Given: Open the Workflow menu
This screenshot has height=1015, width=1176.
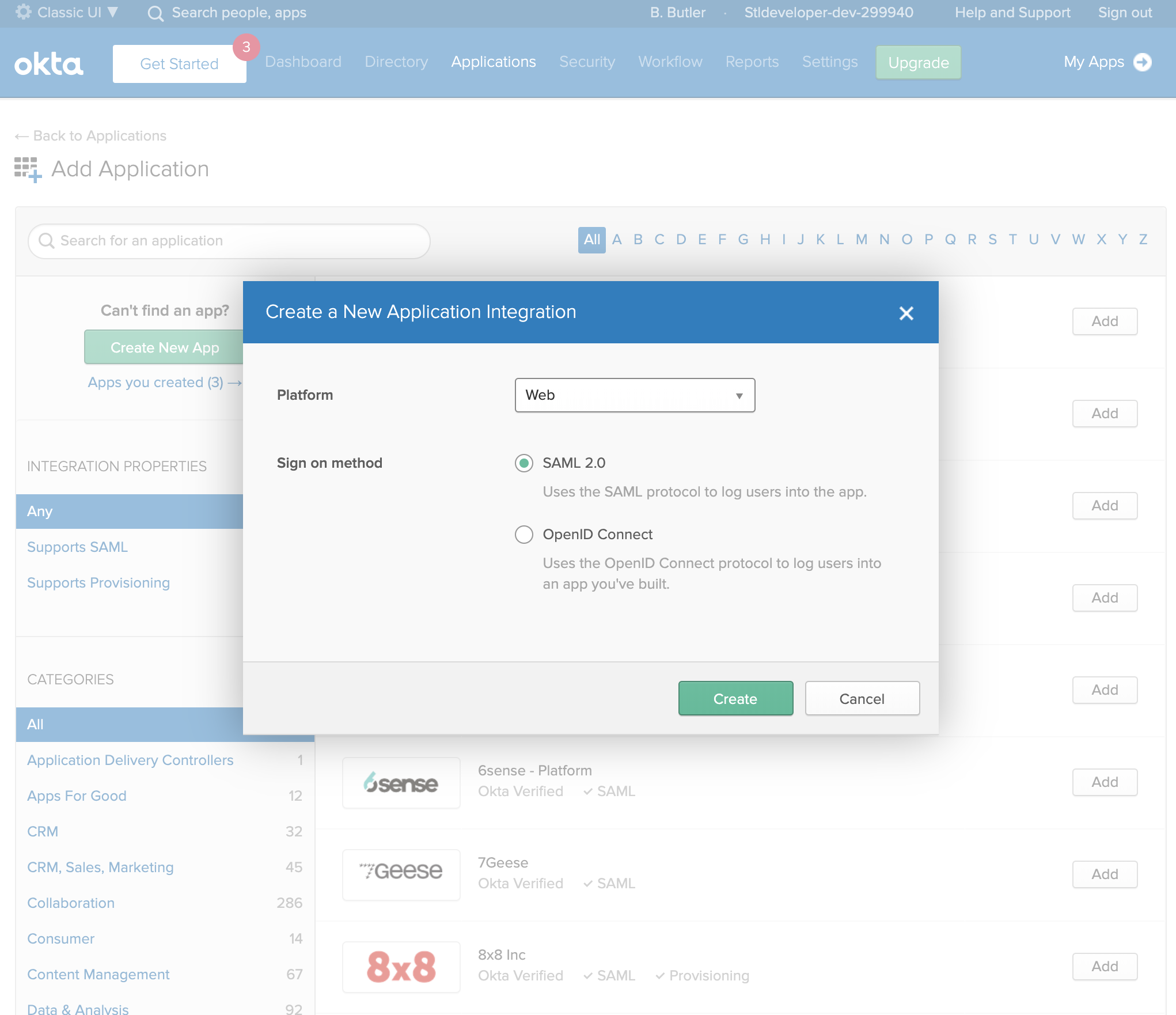Looking at the screenshot, I should click(670, 62).
